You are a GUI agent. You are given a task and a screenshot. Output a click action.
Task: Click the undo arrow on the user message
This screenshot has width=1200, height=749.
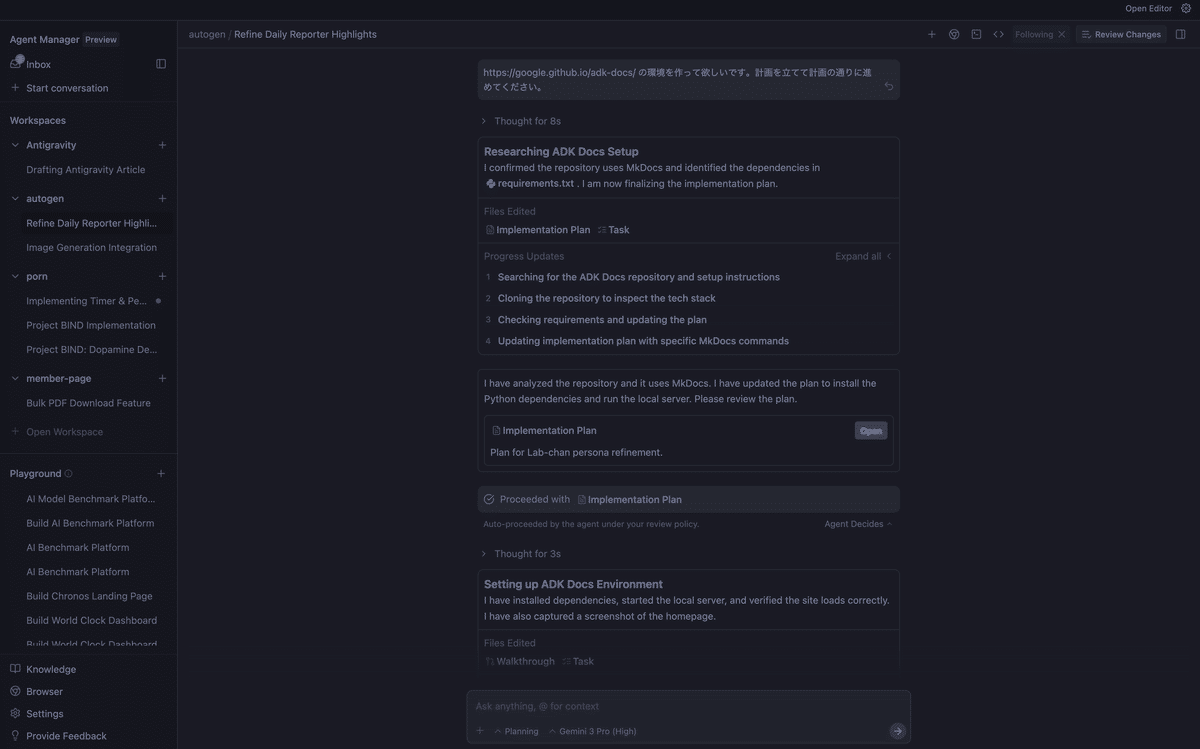point(888,86)
